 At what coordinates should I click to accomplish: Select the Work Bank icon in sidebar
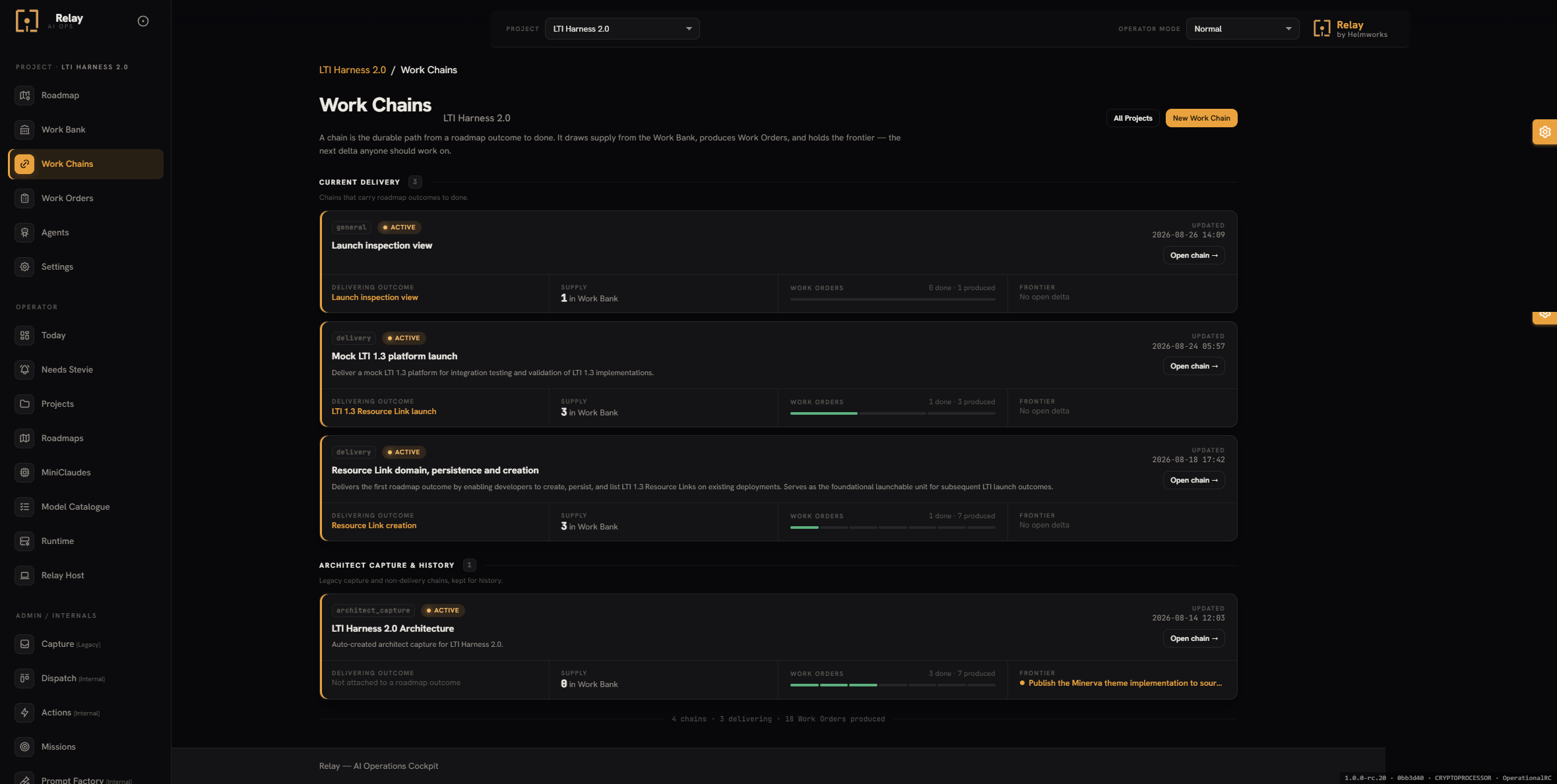coord(24,130)
